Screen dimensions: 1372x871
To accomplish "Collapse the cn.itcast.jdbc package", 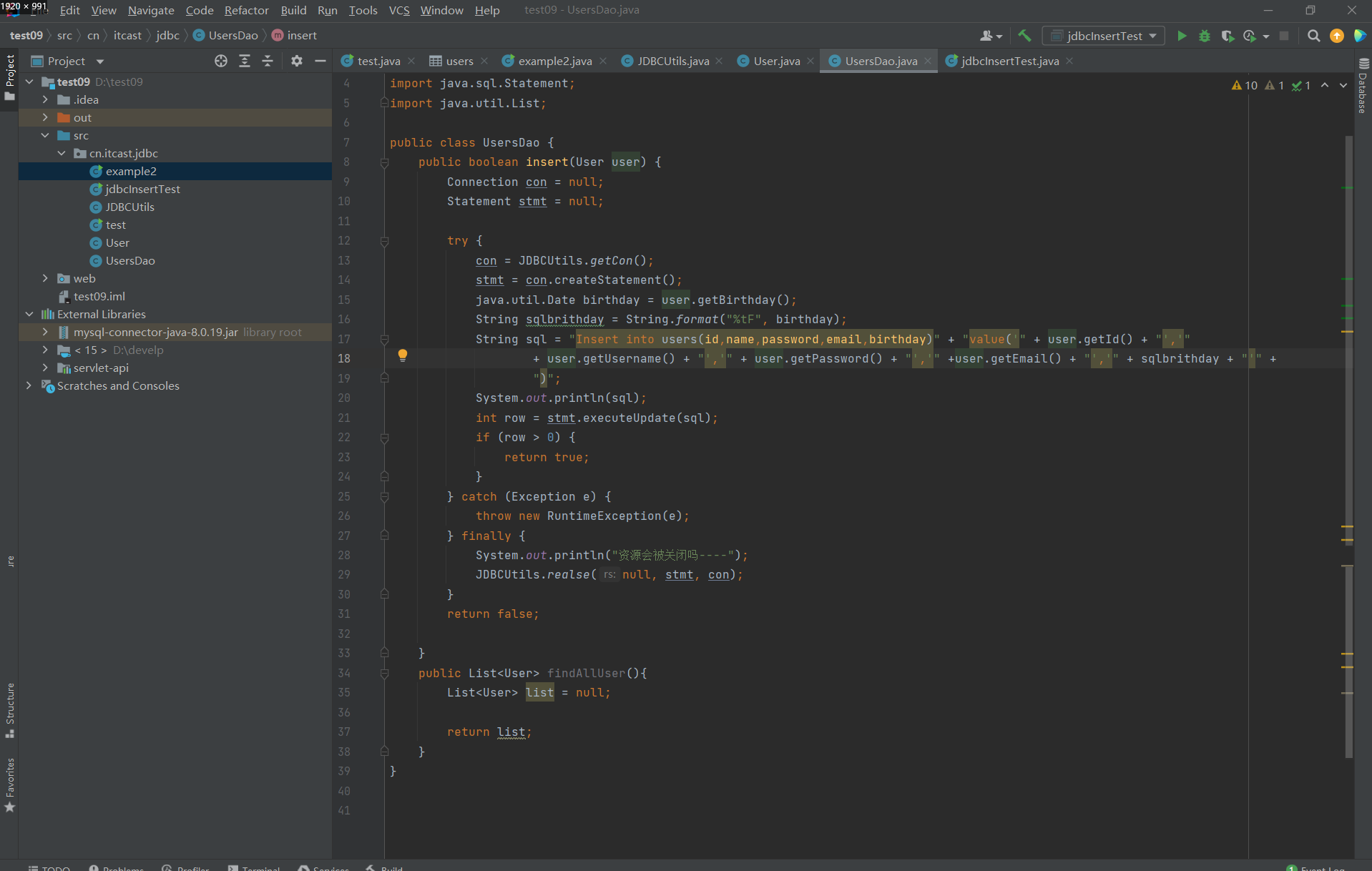I will pos(62,153).
